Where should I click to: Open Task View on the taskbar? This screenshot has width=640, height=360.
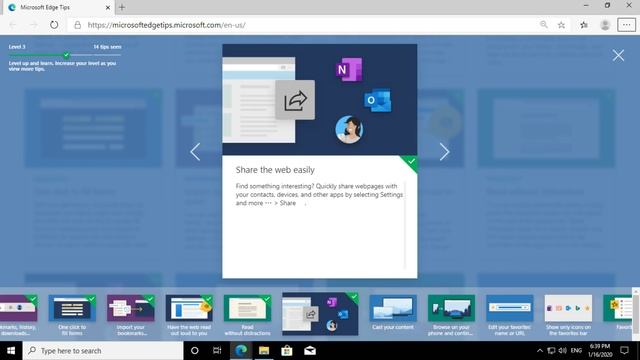click(x=217, y=351)
